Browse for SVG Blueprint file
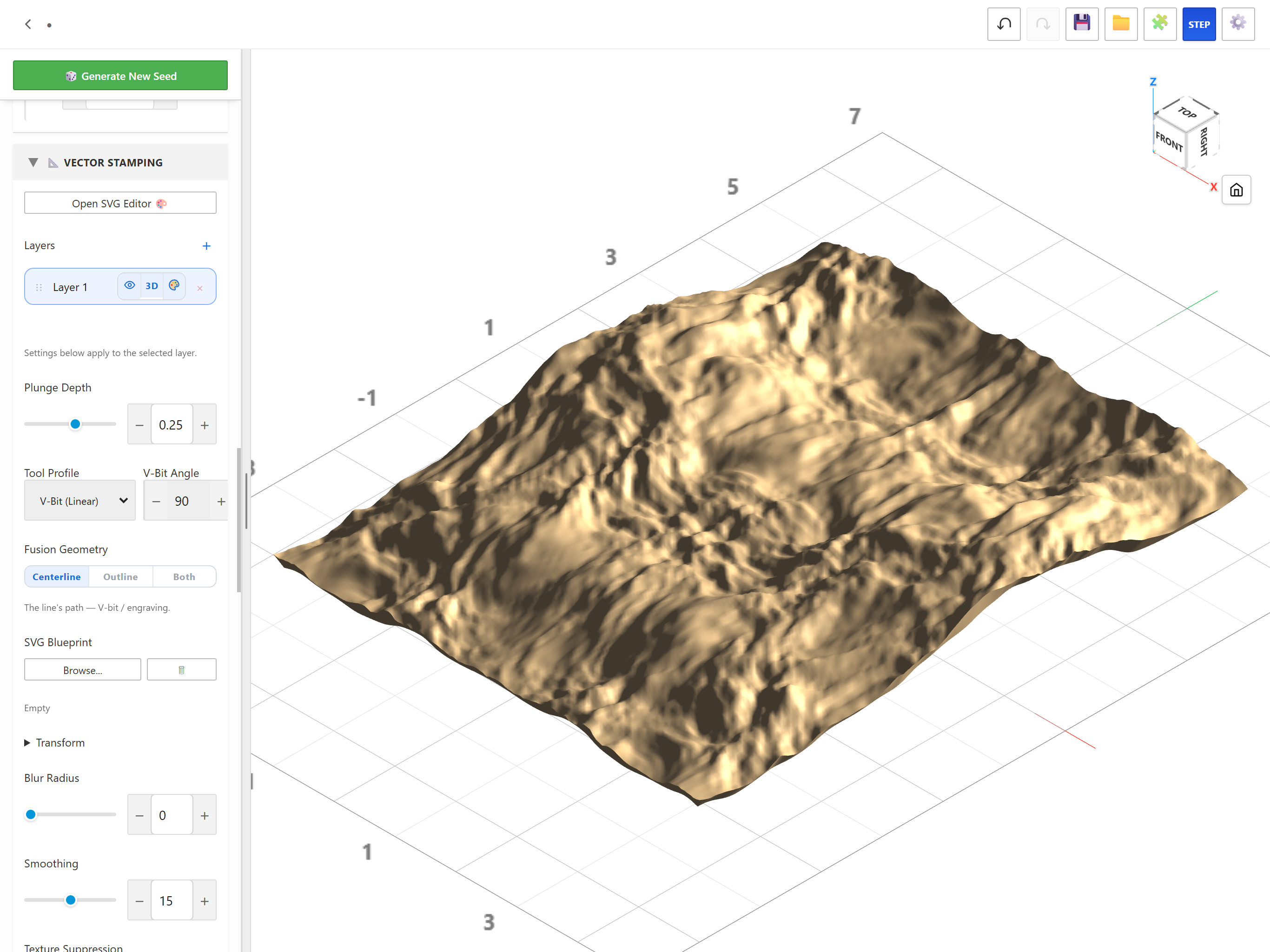 (83, 669)
